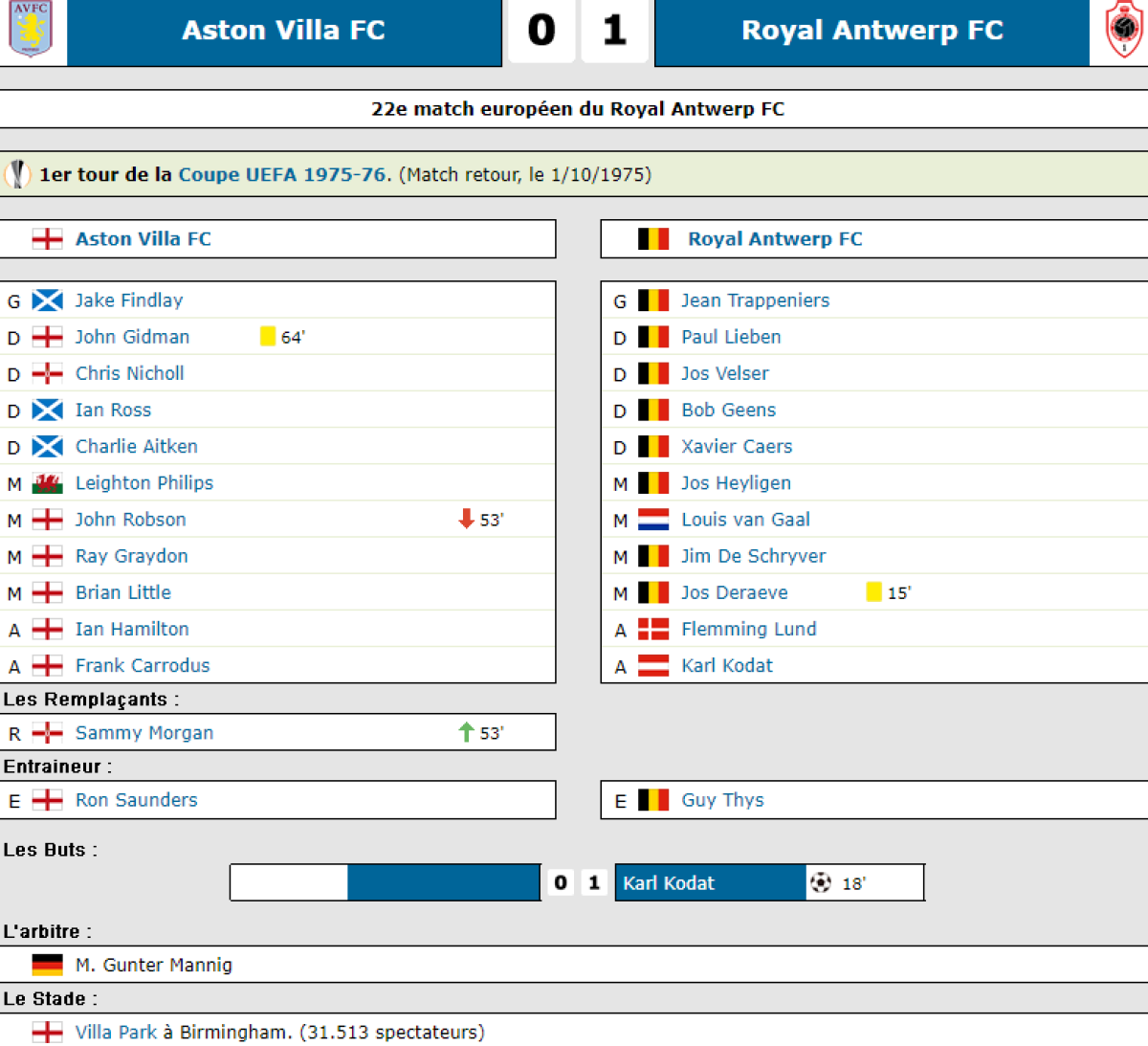Click the Royal Antwerp club crest
1148x1046 pixels.
[1123, 29]
